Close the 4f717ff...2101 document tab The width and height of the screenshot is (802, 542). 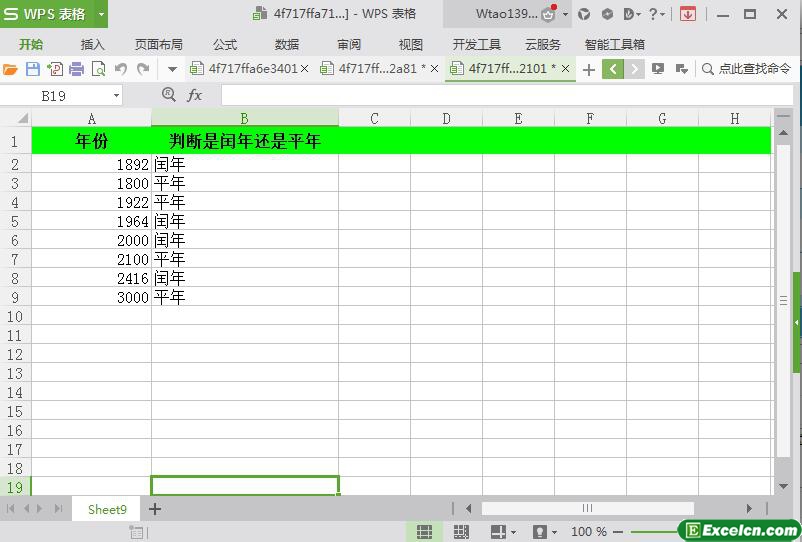(566, 68)
